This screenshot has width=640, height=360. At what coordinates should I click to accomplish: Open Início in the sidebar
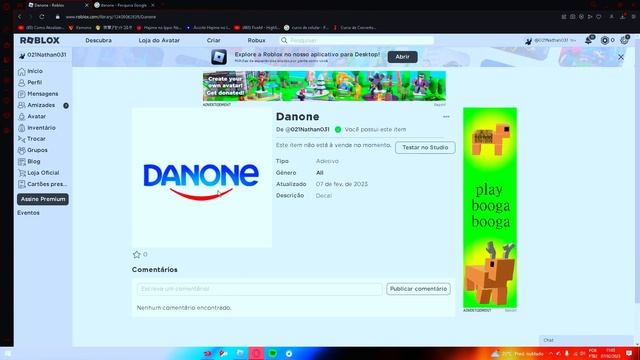click(x=30, y=71)
